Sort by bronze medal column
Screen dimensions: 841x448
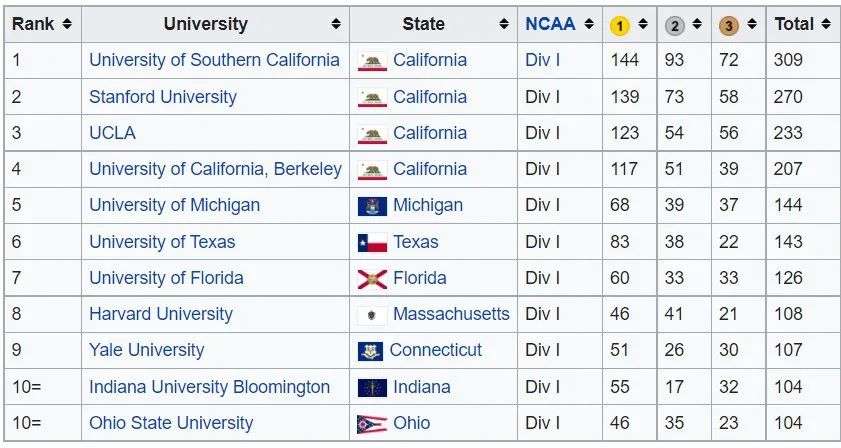pyautogui.click(x=752, y=24)
